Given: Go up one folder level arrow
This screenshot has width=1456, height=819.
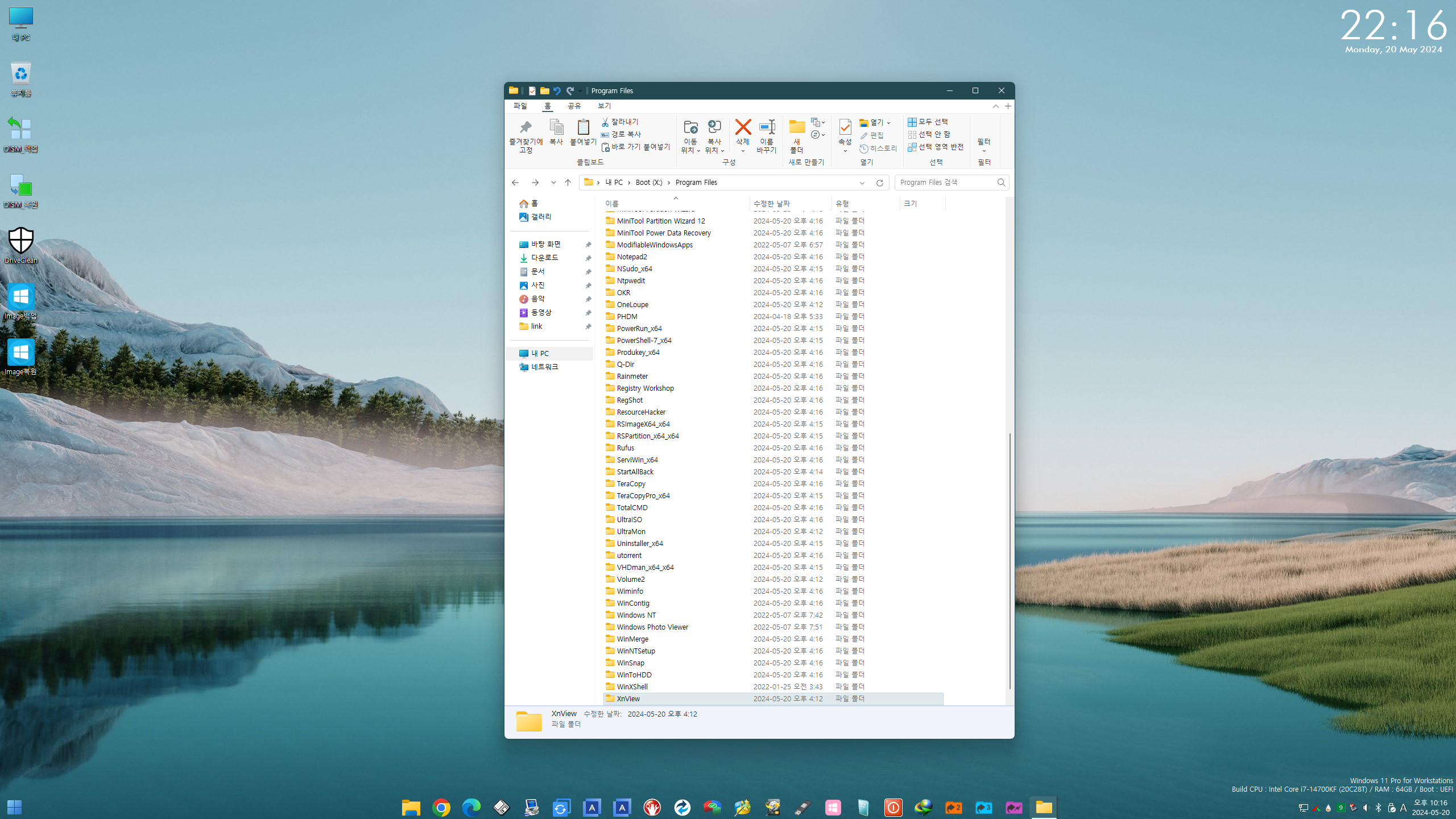Looking at the screenshot, I should tap(568, 183).
